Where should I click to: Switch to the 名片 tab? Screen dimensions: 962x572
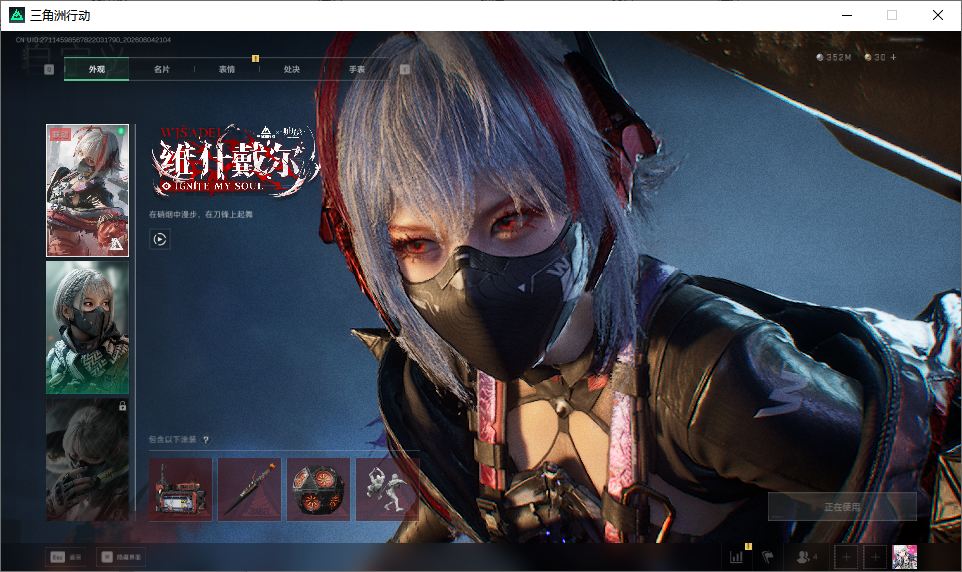[x=161, y=69]
